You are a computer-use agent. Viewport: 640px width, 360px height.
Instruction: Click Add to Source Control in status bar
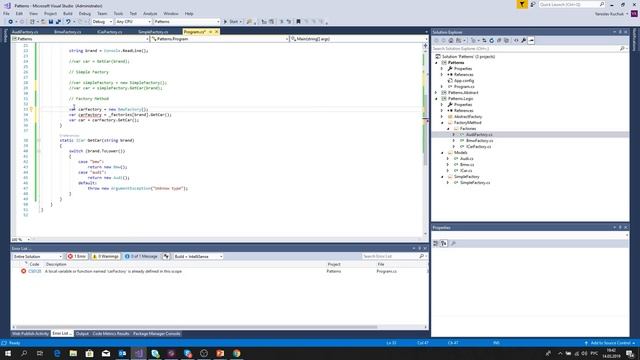[x=610, y=343]
